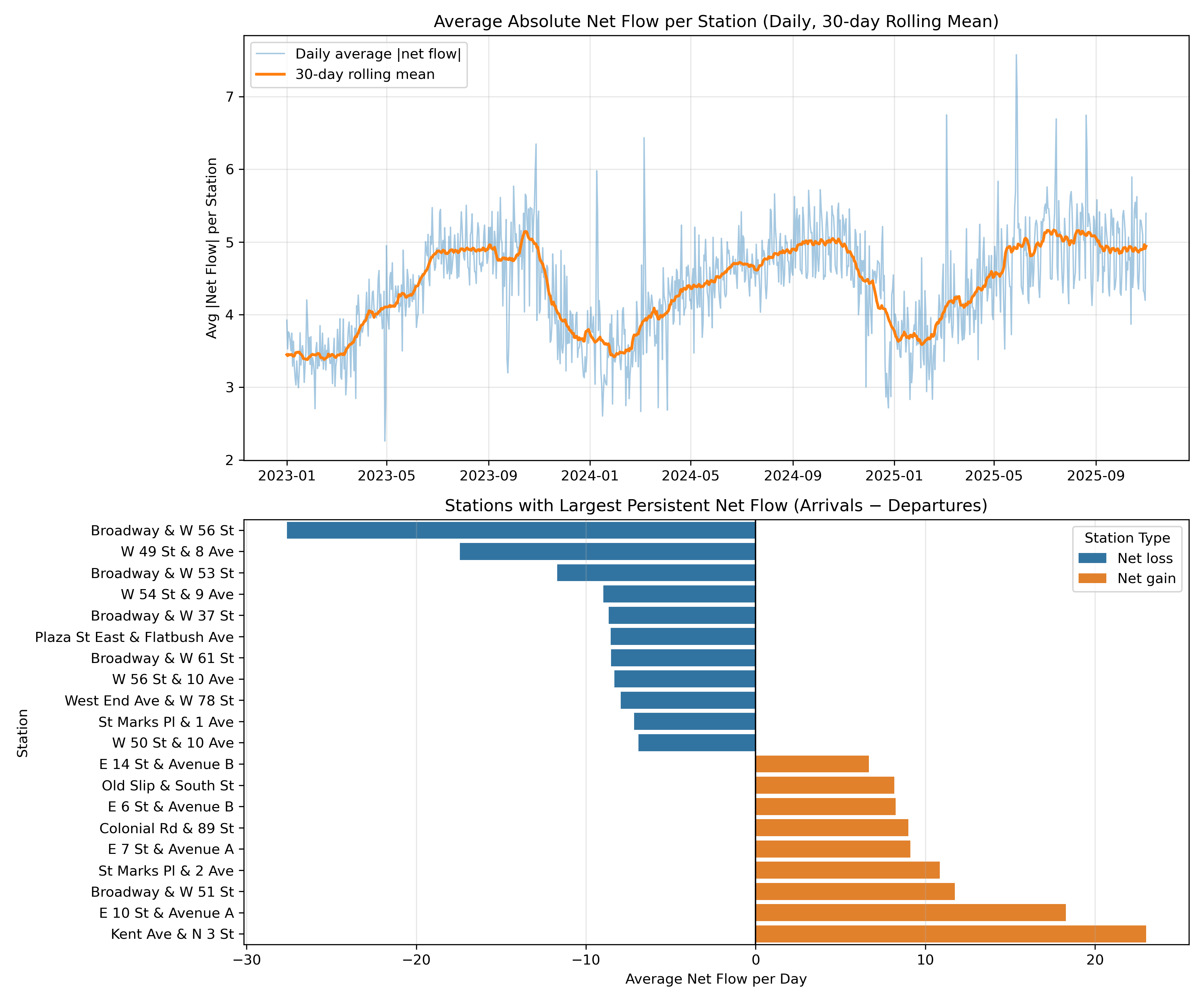Click the Old Slip & South St label

pos(168,785)
